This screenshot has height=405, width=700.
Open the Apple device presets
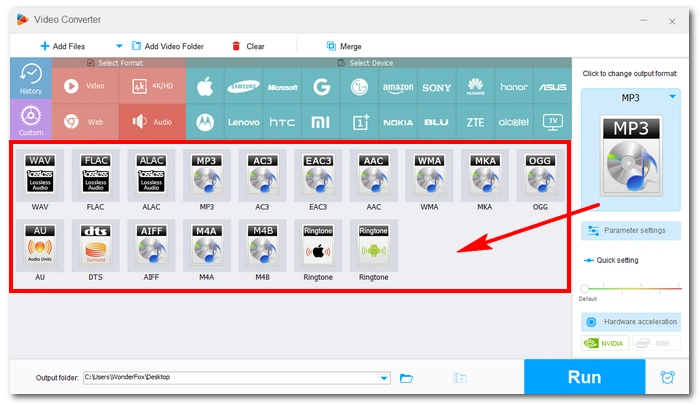(205, 87)
